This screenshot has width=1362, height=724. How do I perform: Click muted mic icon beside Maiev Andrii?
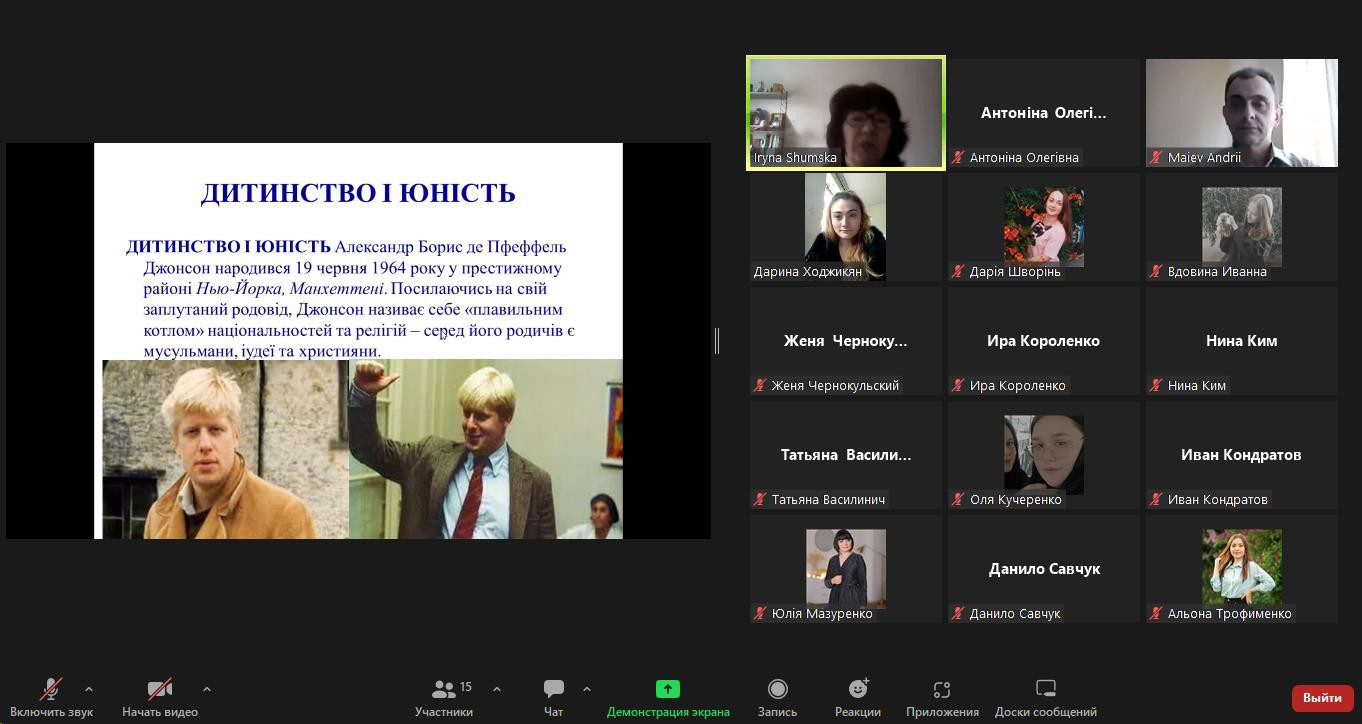click(x=1157, y=158)
